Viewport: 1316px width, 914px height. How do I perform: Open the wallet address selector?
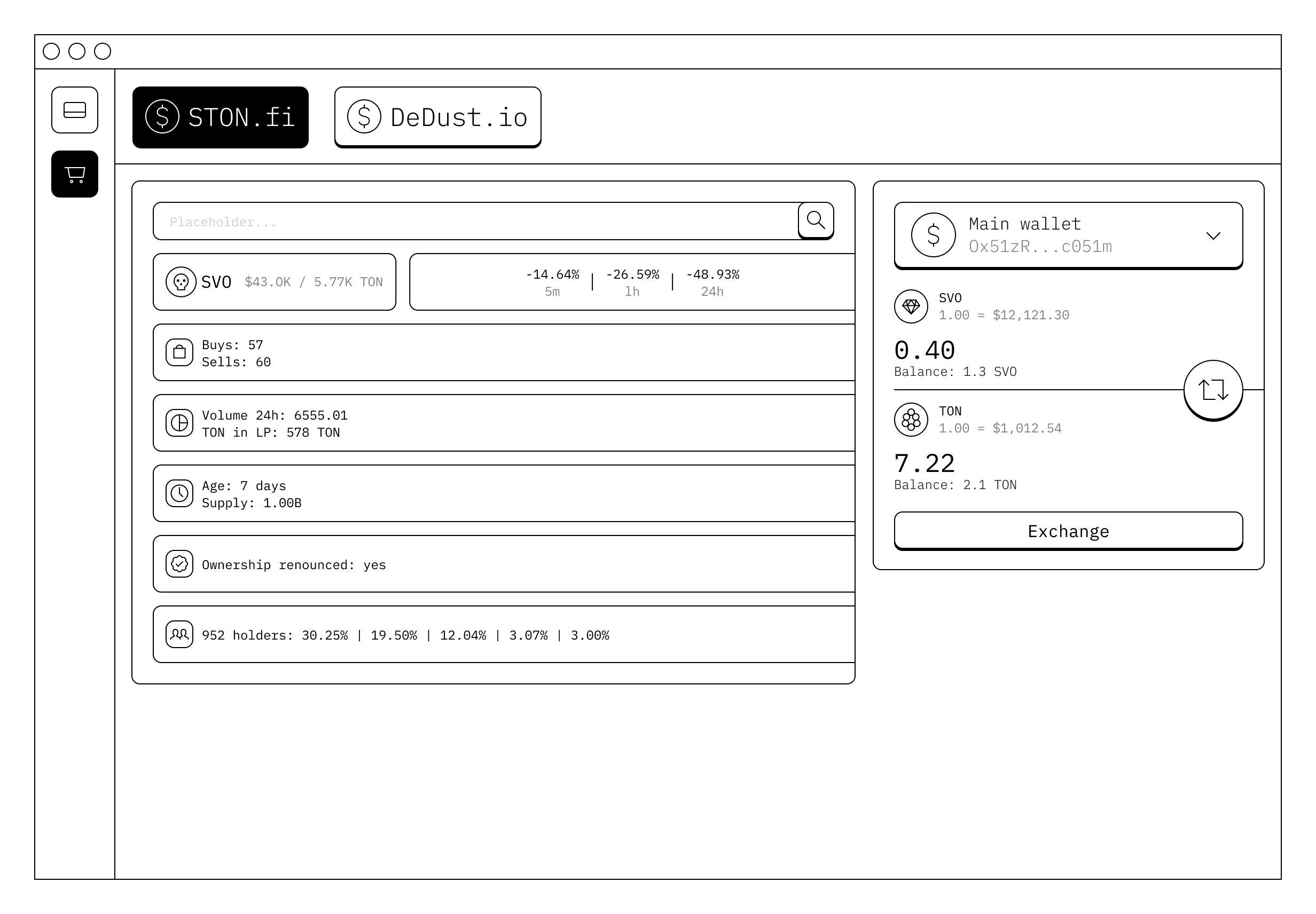click(x=1067, y=235)
